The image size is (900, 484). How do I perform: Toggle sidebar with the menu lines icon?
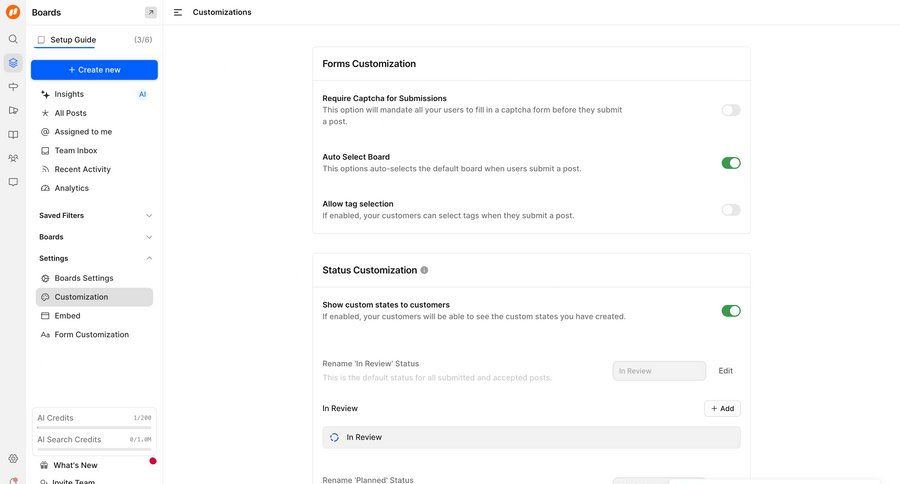click(178, 12)
